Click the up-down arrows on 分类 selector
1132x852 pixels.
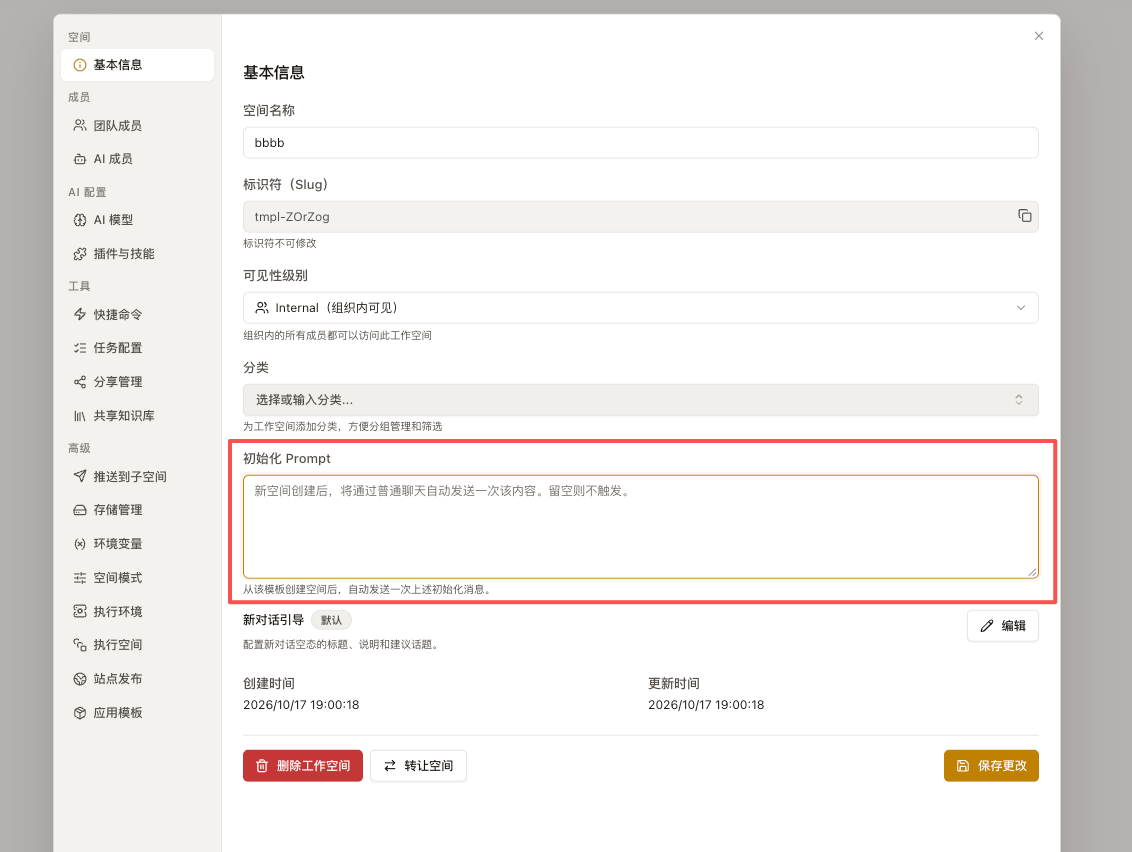(1019, 400)
